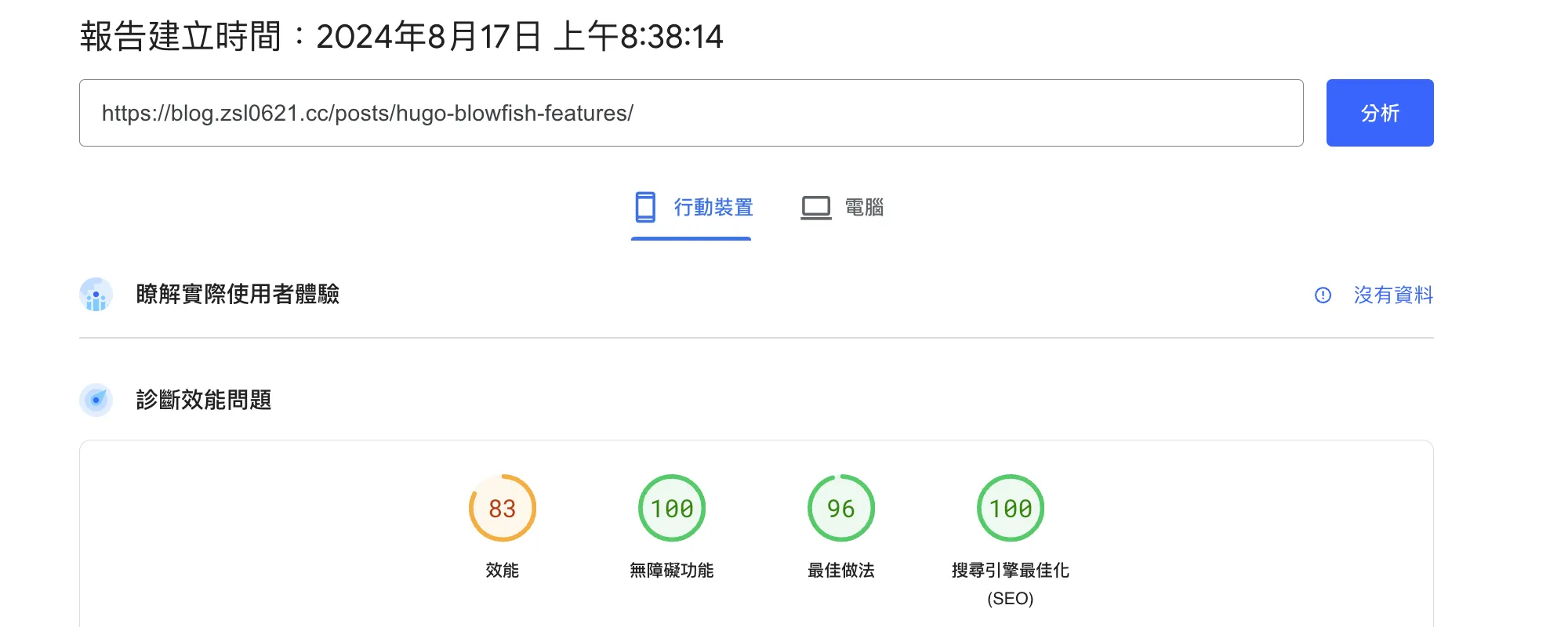Switch to the 電腦 desktop tab
Screen dimensions: 1568x627
pyautogui.click(x=863, y=208)
